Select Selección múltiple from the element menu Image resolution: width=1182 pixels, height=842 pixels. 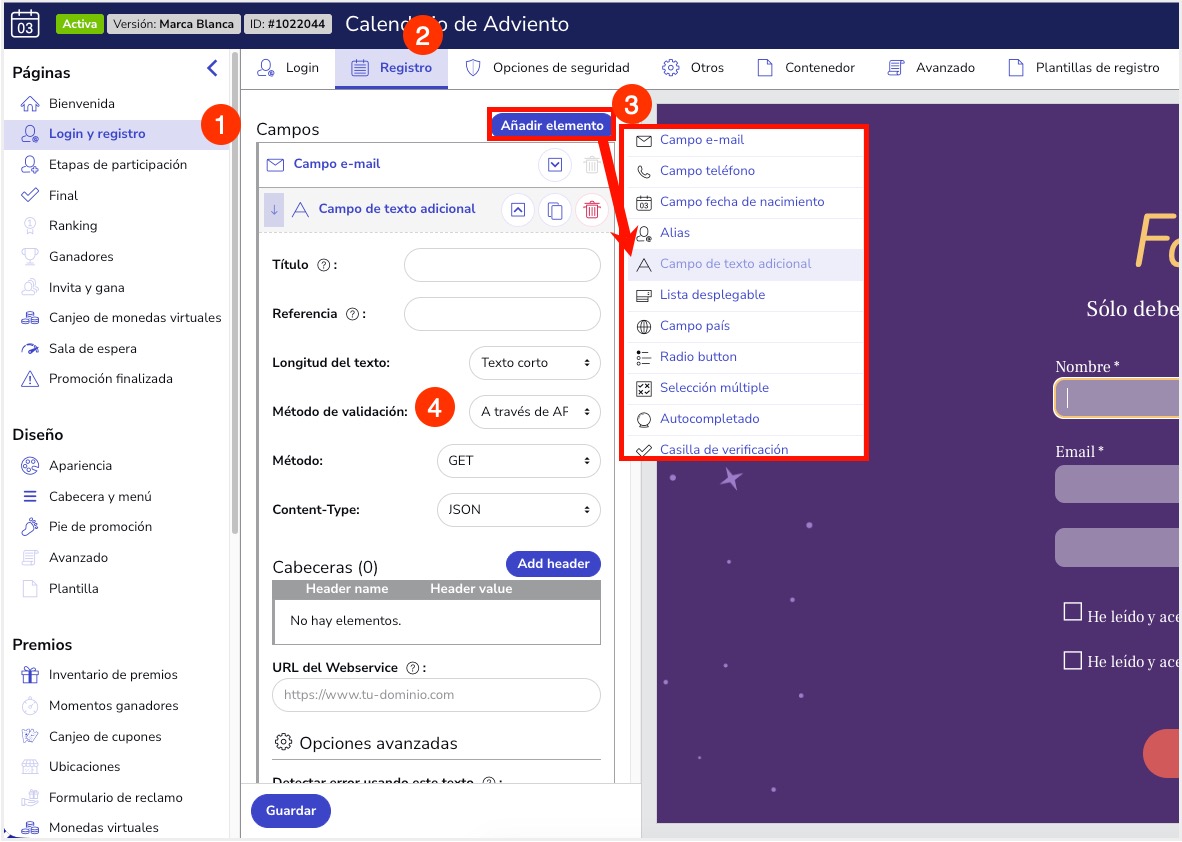point(746,387)
